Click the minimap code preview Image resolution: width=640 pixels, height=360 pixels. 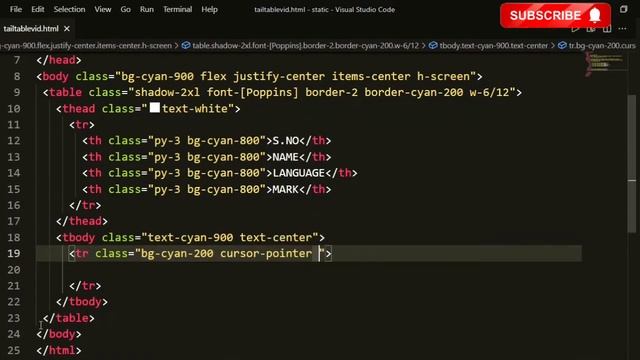click(606, 64)
